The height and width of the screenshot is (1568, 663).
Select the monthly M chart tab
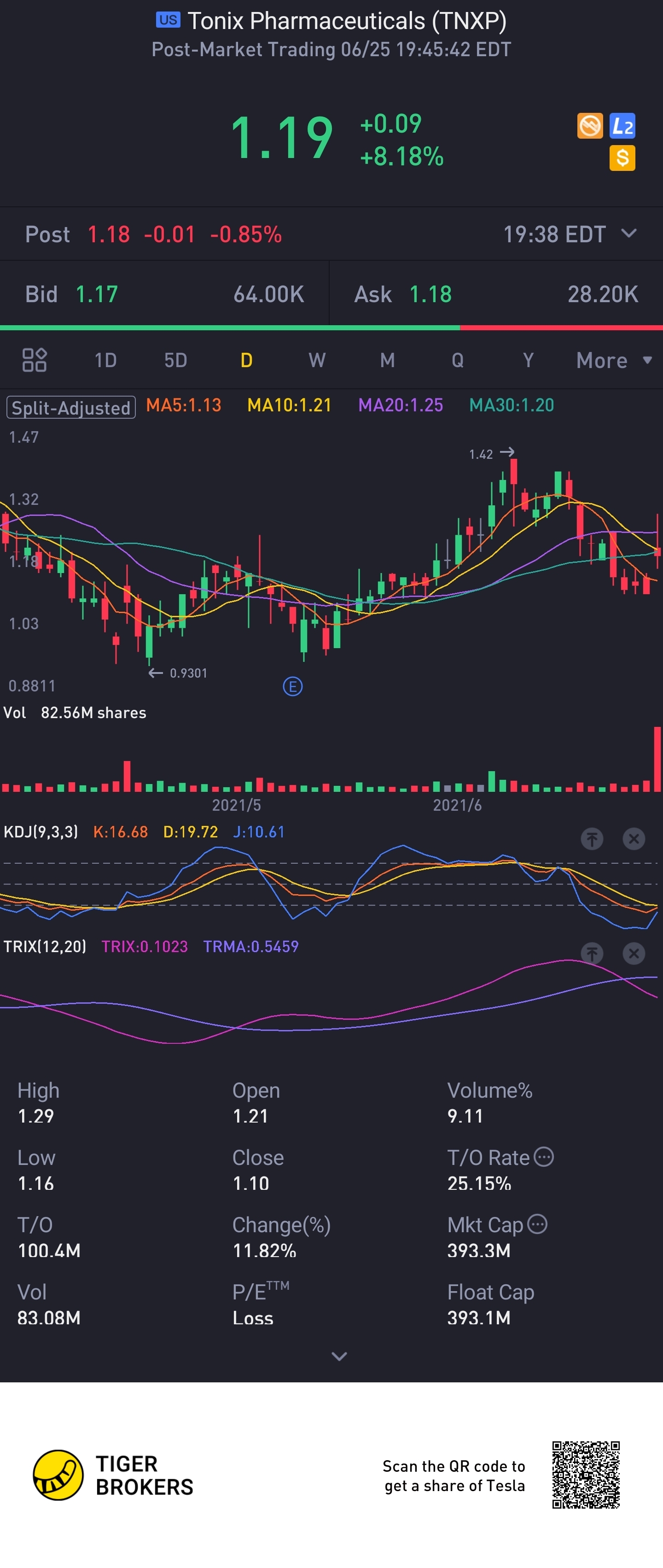tap(388, 360)
